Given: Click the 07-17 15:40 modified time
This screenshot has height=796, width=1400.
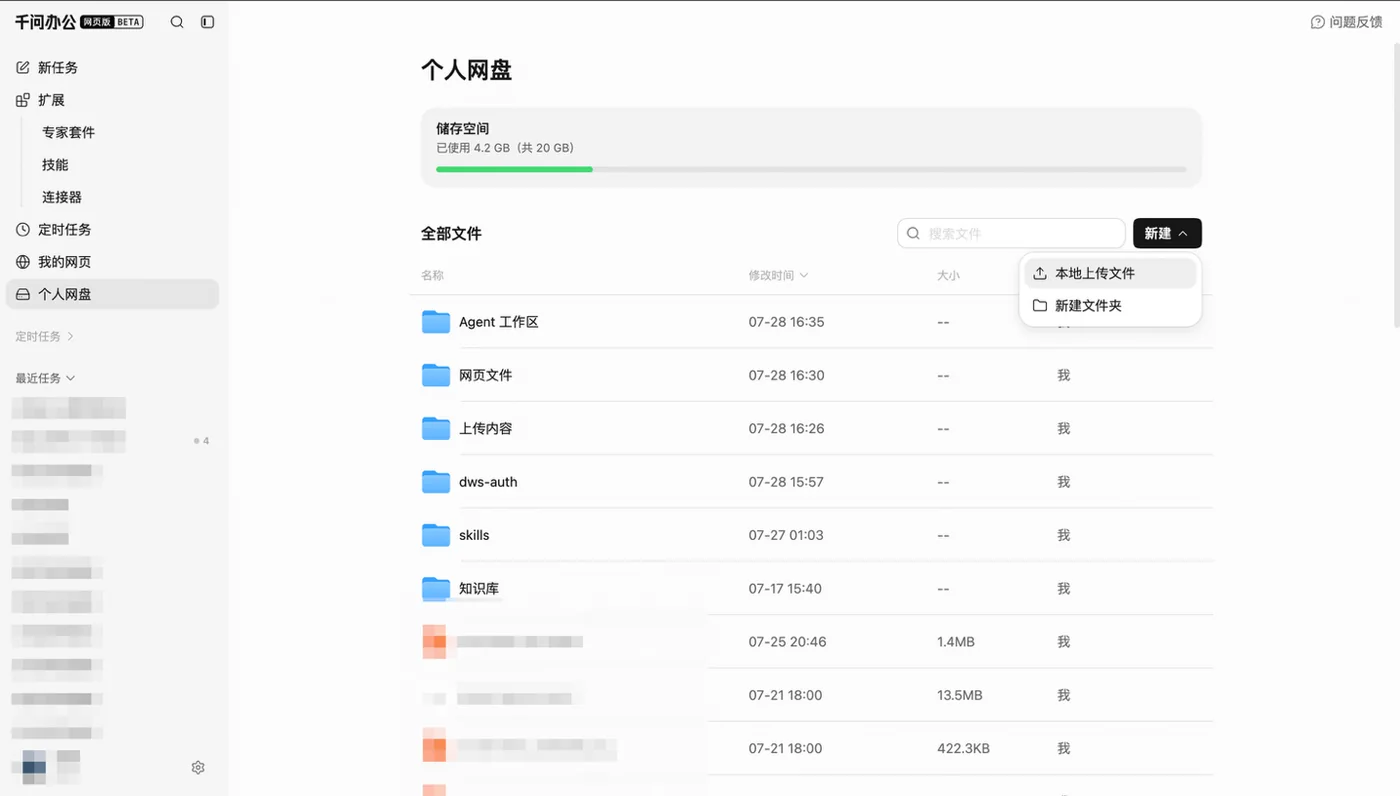Looking at the screenshot, I should pyautogui.click(x=785, y=588).
